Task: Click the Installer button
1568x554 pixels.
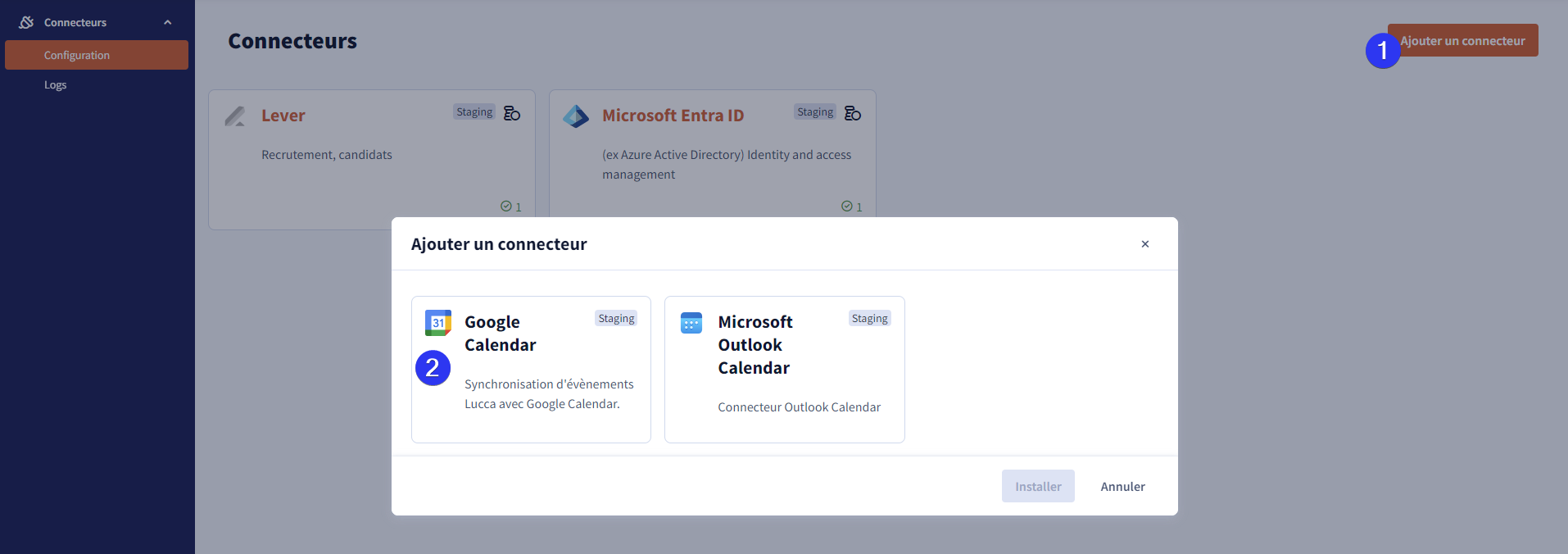Action: coord(1038,486)
